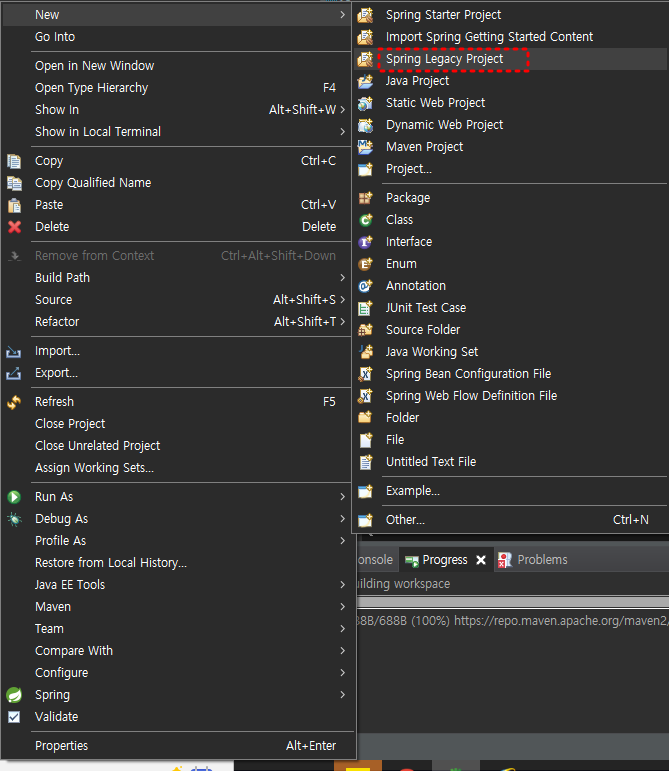Open Properties menu entry
669x771 pixels.
pyautogui.click(x=177, y=746)
